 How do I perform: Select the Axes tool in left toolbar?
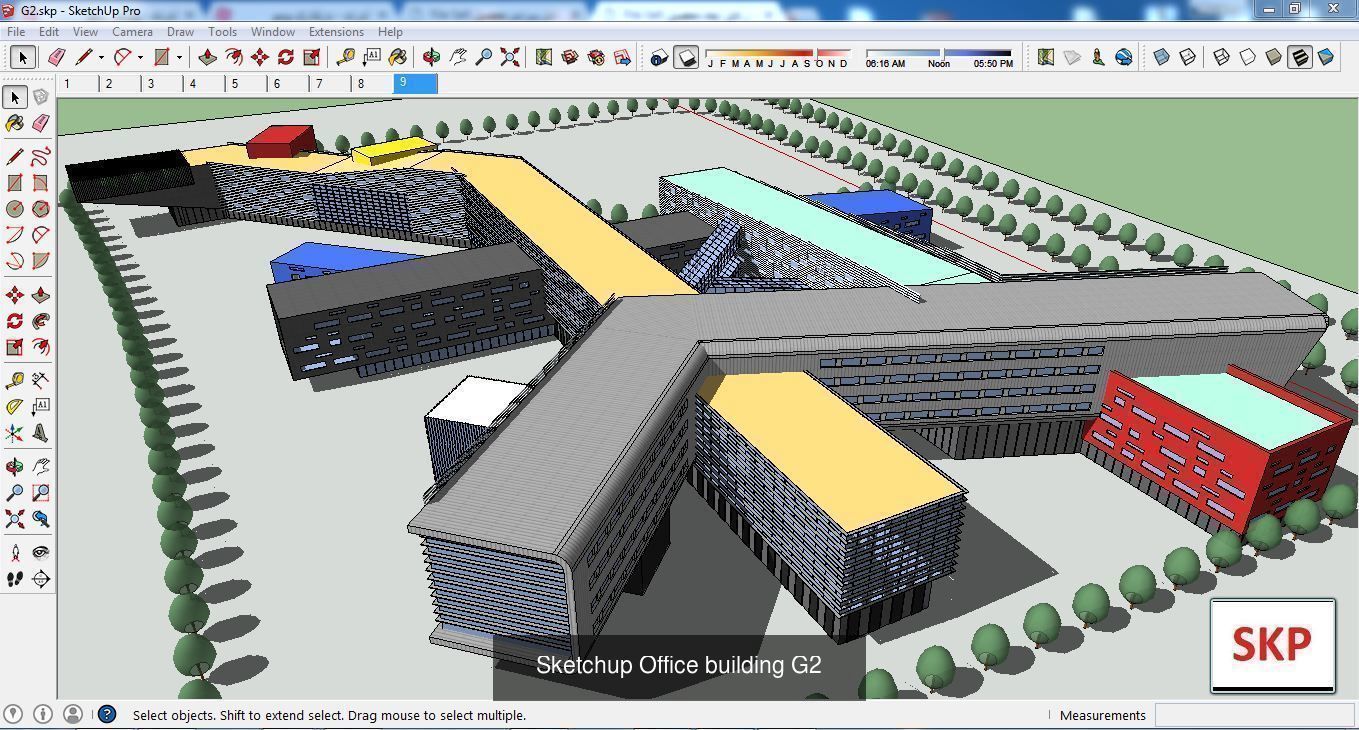click(15, 433)
